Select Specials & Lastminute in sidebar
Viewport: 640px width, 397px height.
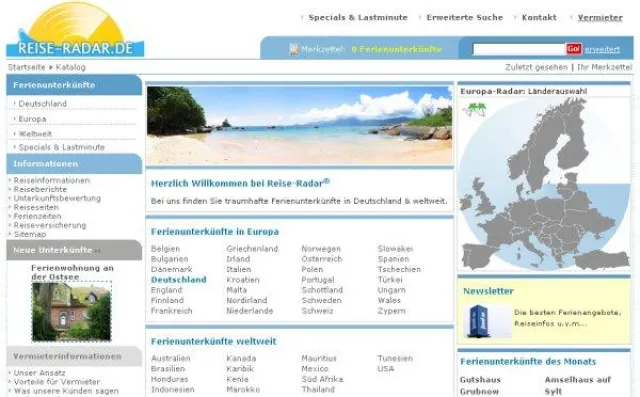[62, 147]
